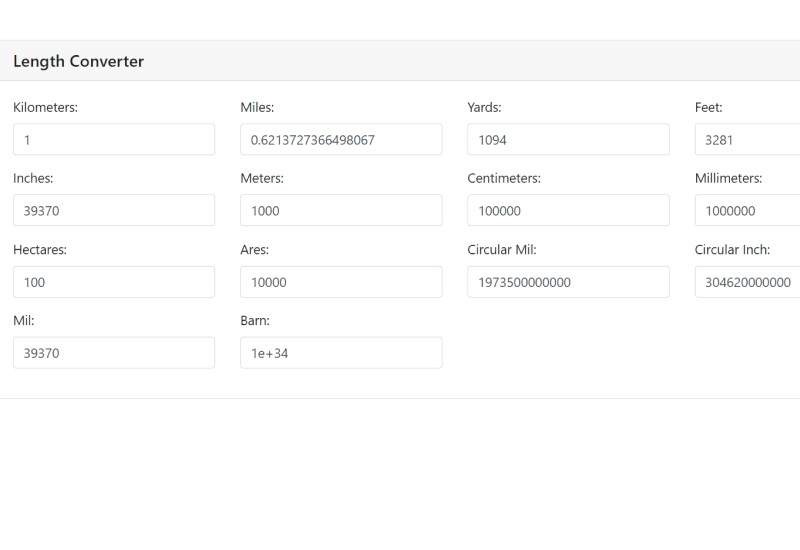Click the "Circular Mil:" text label
This screenshot has width=800, height=550.
coord(502,249)
